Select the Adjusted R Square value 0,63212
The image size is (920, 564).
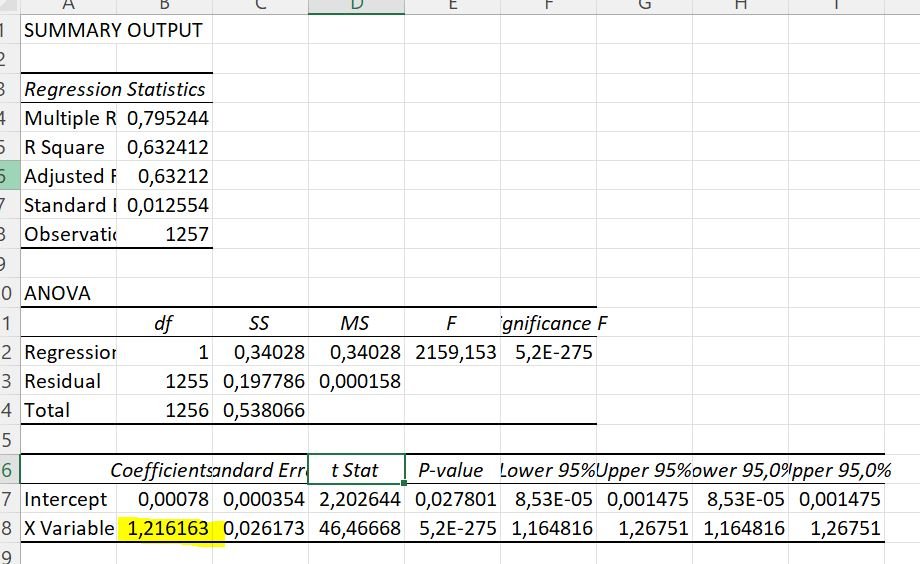tap(173, 176)
